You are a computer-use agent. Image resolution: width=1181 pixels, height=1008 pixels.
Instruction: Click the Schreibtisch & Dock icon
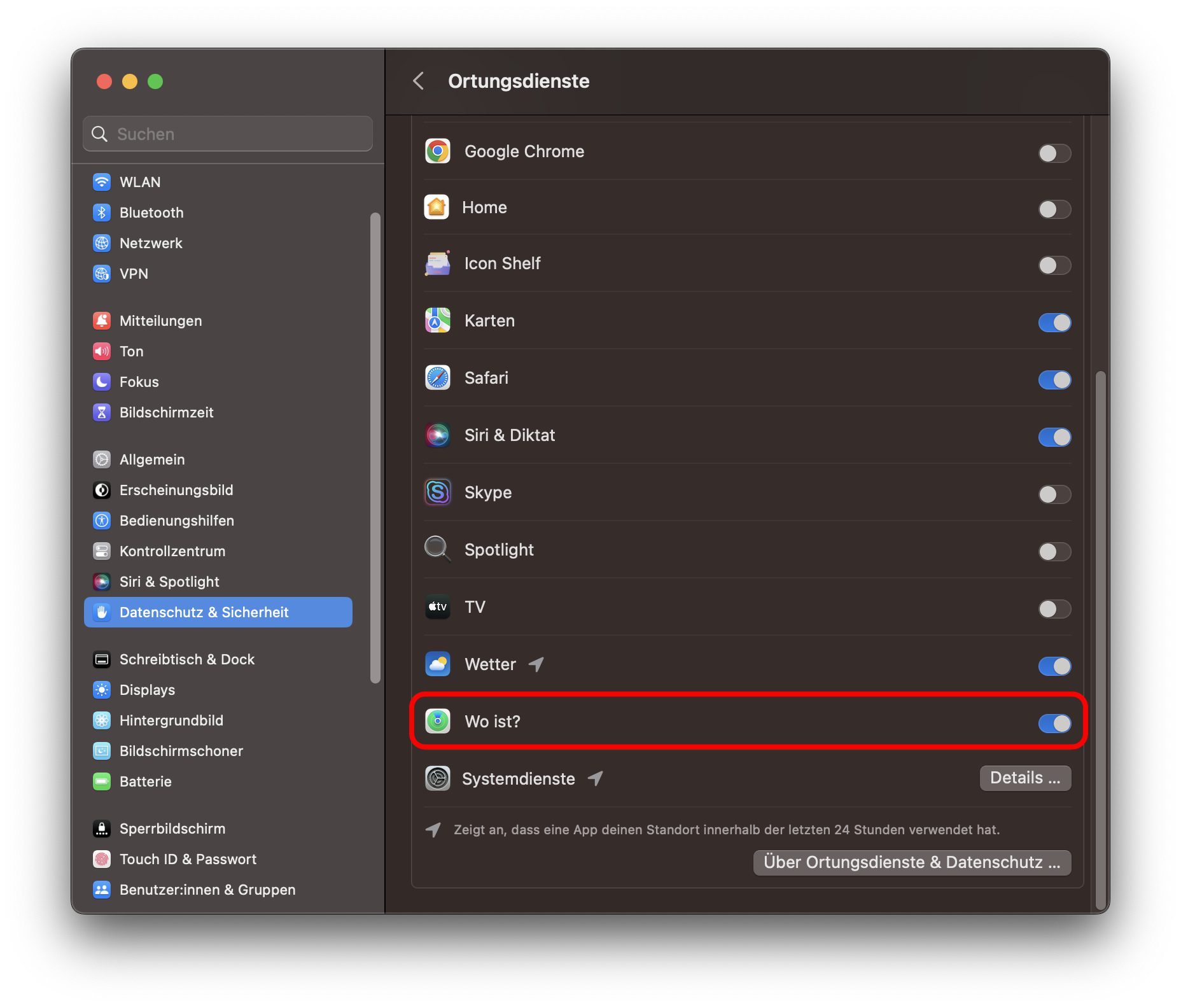(x=102, y=659)
